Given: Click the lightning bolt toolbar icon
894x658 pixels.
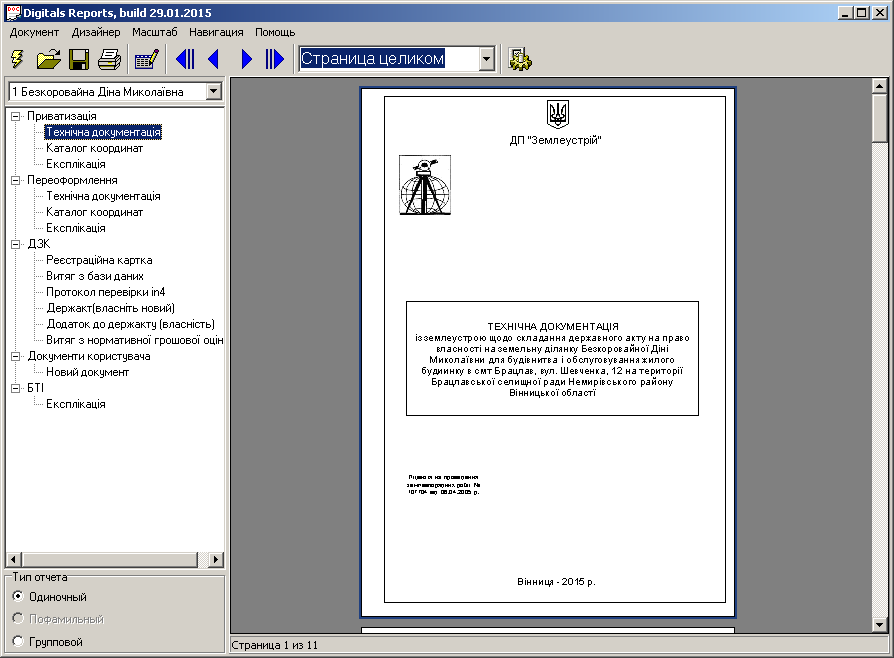Looking at the screenshot, I should click(x=18, y=59).
